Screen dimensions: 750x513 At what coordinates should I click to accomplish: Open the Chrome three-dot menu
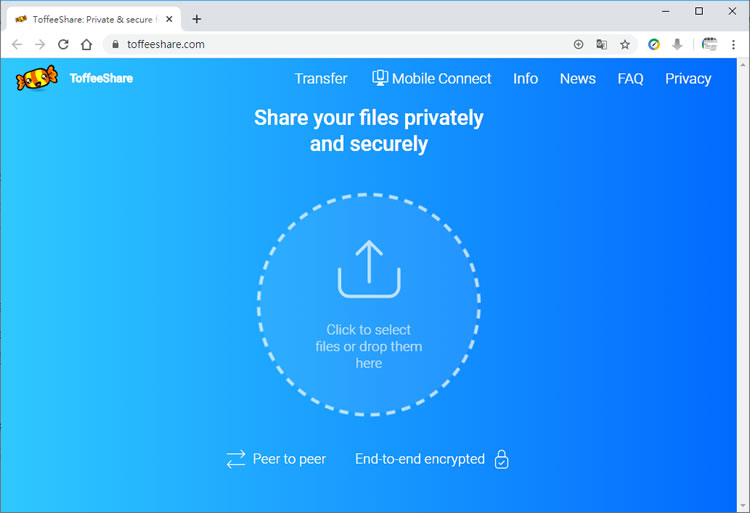(x=733, y=44)
